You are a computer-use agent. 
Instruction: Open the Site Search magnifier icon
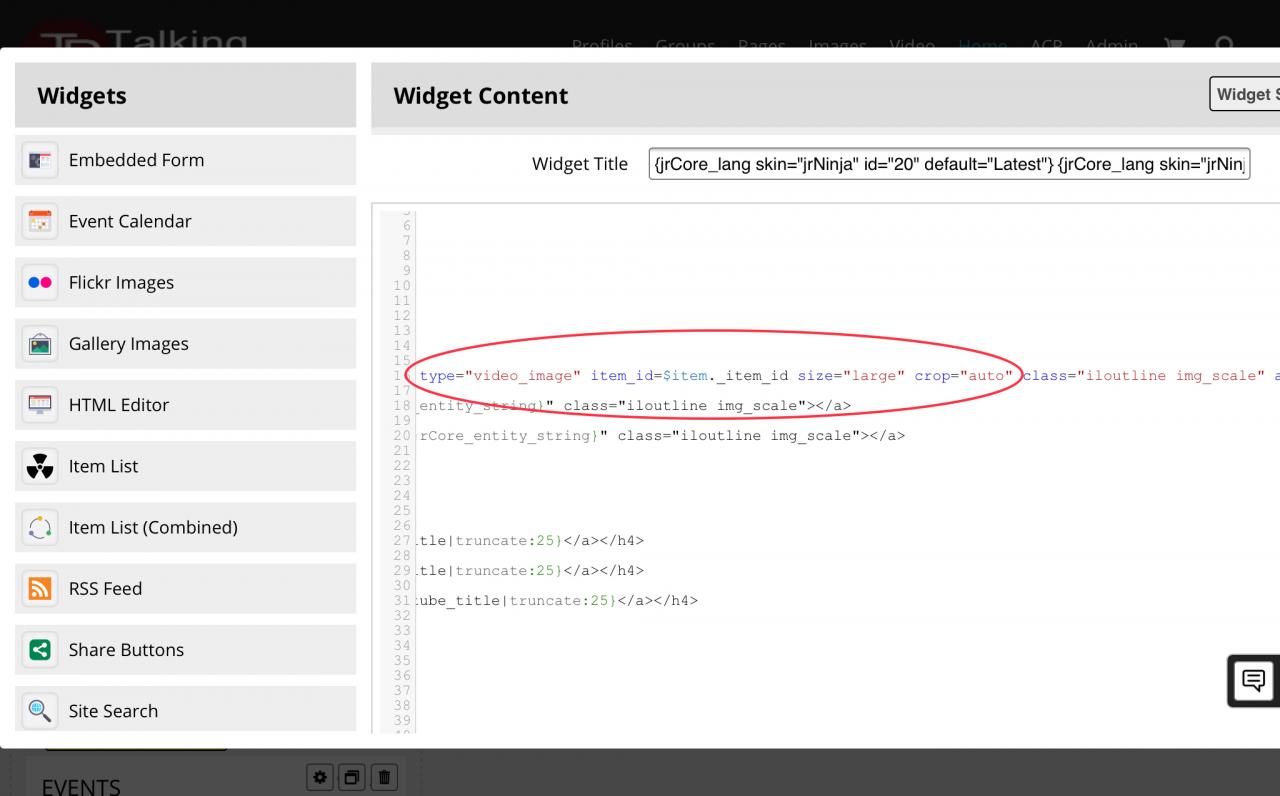click(40, 711)
